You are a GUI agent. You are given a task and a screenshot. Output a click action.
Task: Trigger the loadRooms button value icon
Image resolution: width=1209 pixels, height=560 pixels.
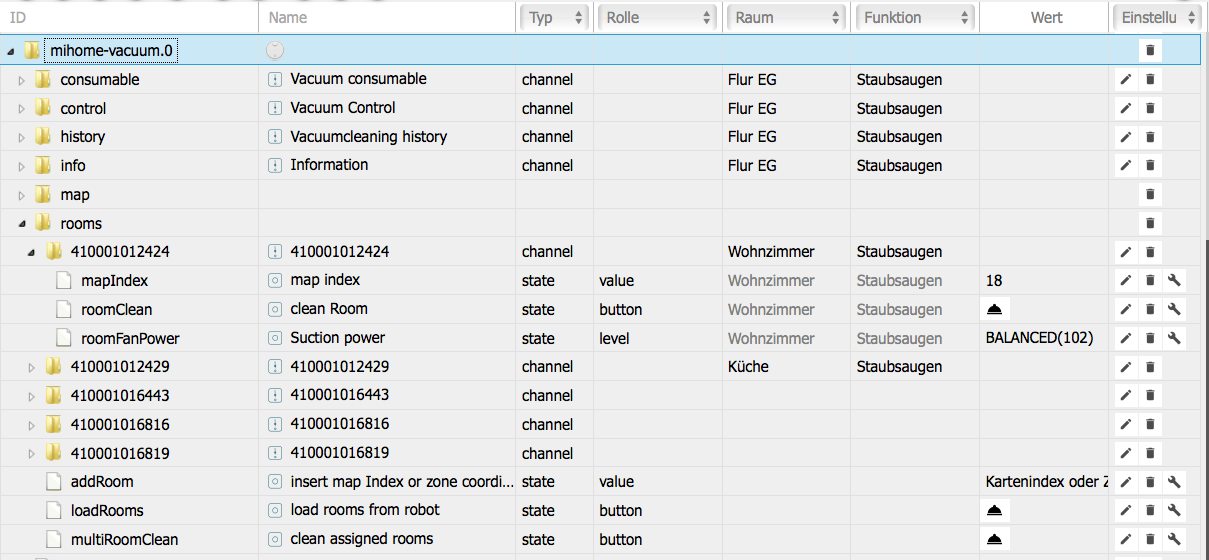pyautogui.click(x=997, y=511)
